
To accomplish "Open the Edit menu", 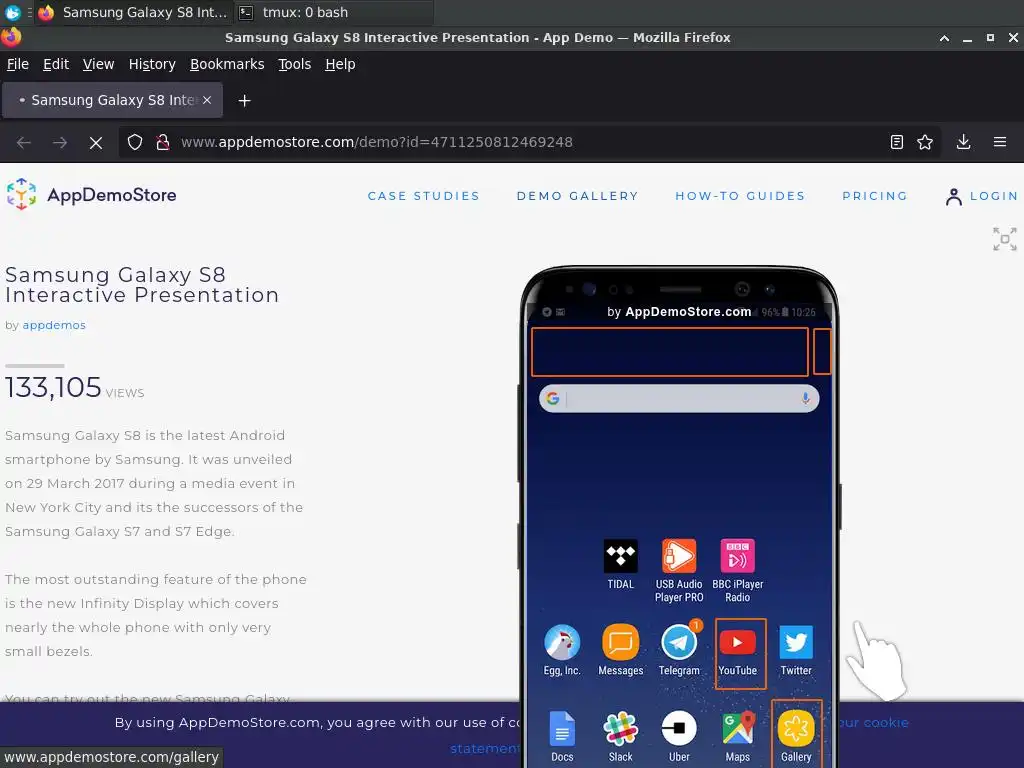I will click(56, 64).
